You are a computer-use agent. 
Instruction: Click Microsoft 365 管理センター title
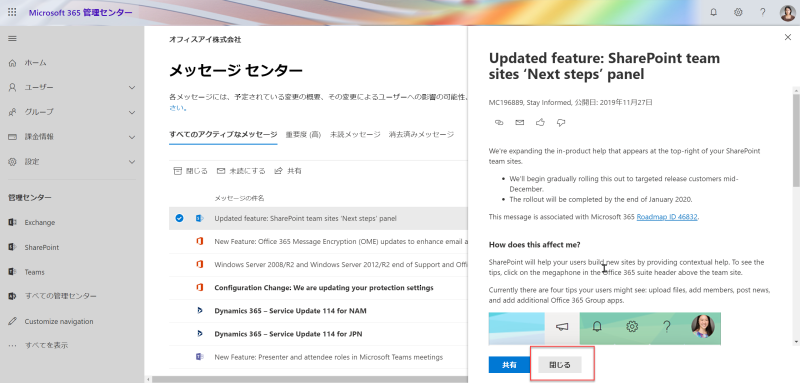[81, 12]
